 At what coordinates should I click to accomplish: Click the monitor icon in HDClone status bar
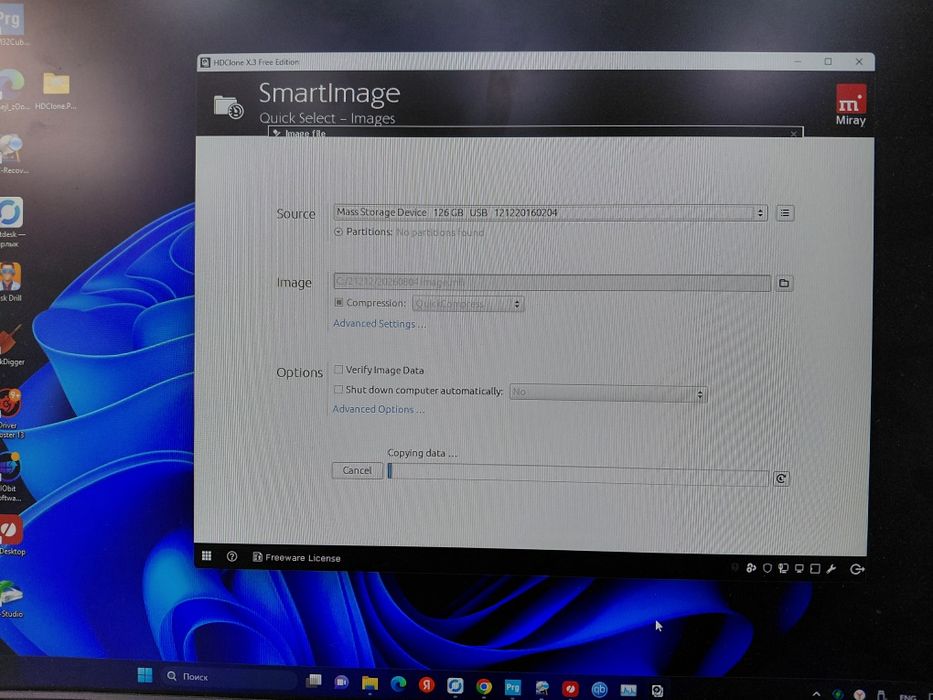(x=799, y=568)
